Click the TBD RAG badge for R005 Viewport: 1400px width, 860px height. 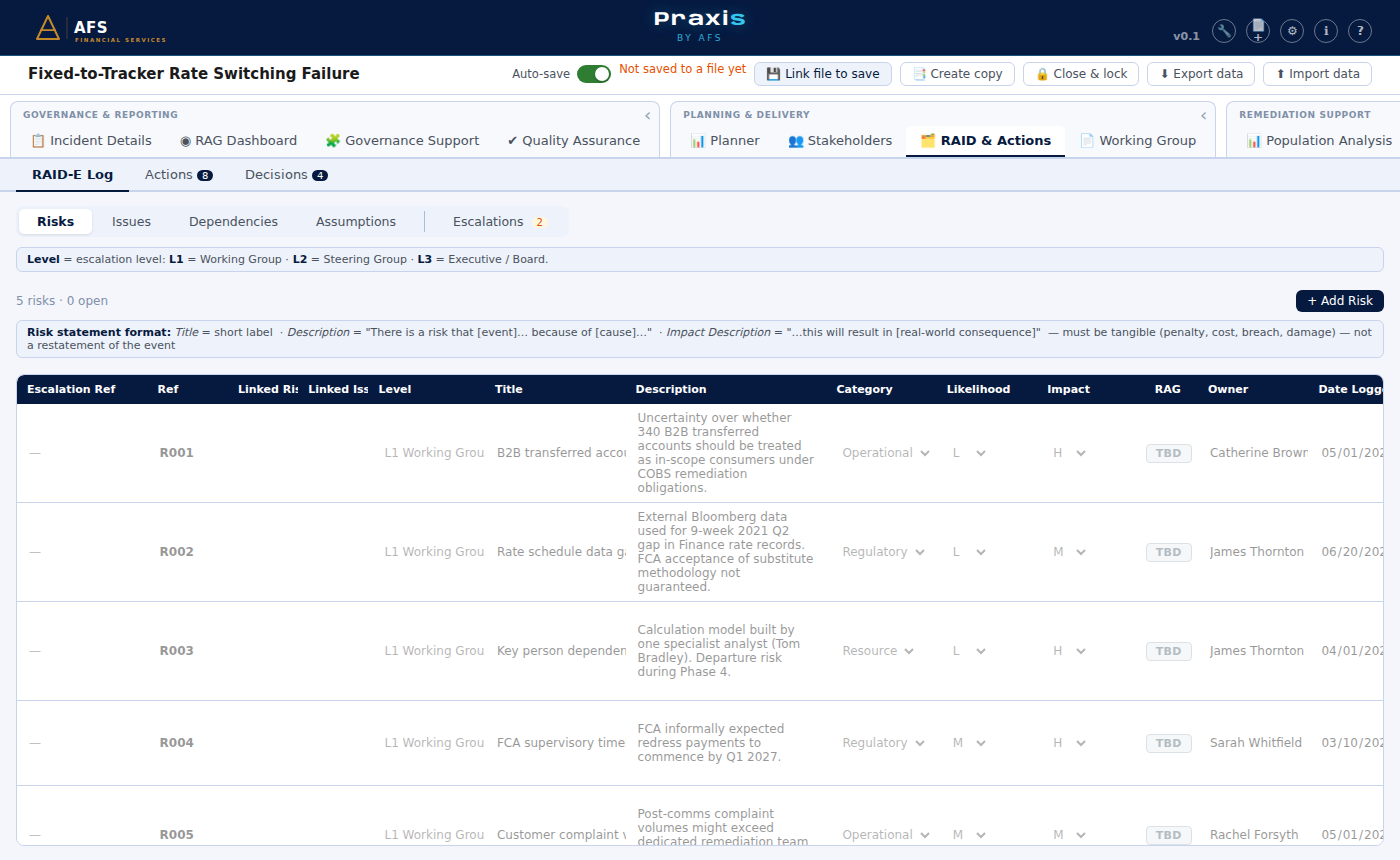[1168, 835]
